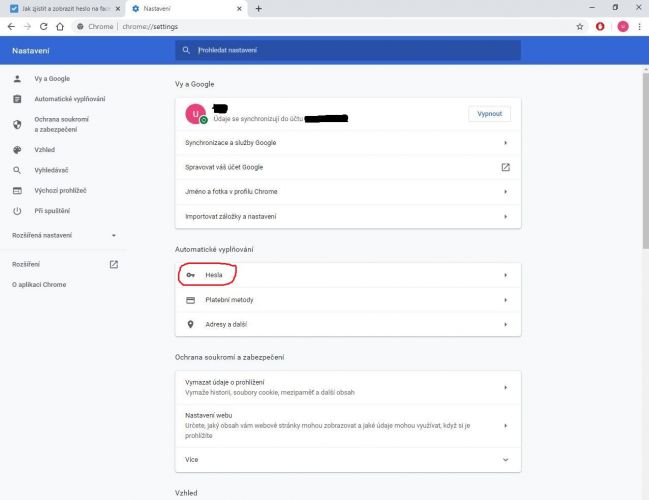Click the Vy a Google person icon
This screenshot has width=649, height=500.
click(x=17, y=79)
